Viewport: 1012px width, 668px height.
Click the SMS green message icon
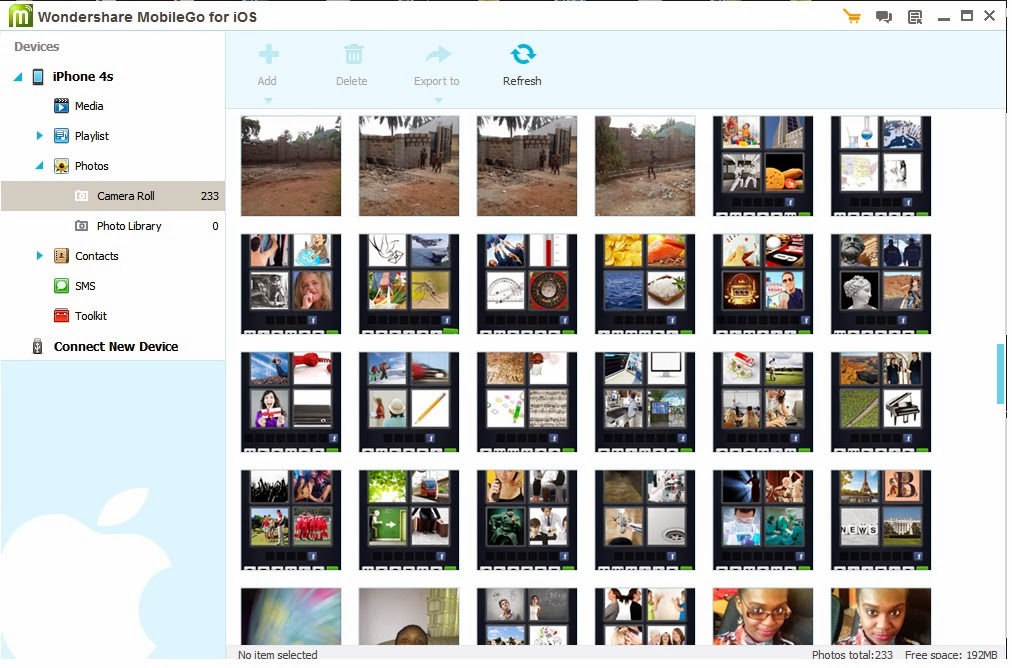coord(61,285)
